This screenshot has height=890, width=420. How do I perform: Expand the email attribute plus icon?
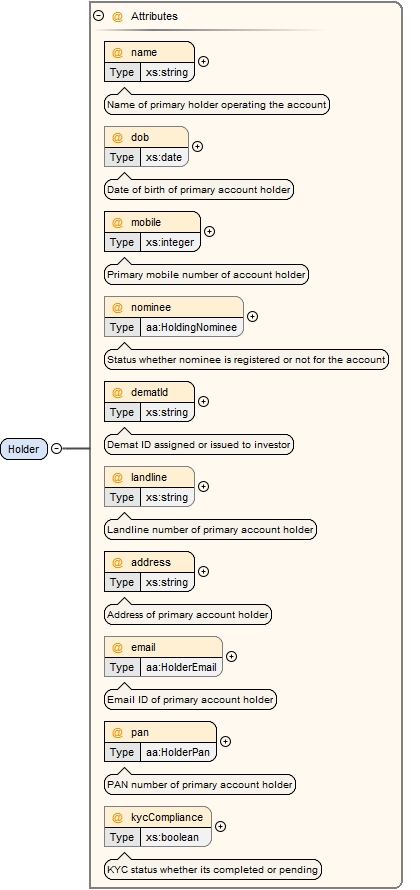pos(231,656)
